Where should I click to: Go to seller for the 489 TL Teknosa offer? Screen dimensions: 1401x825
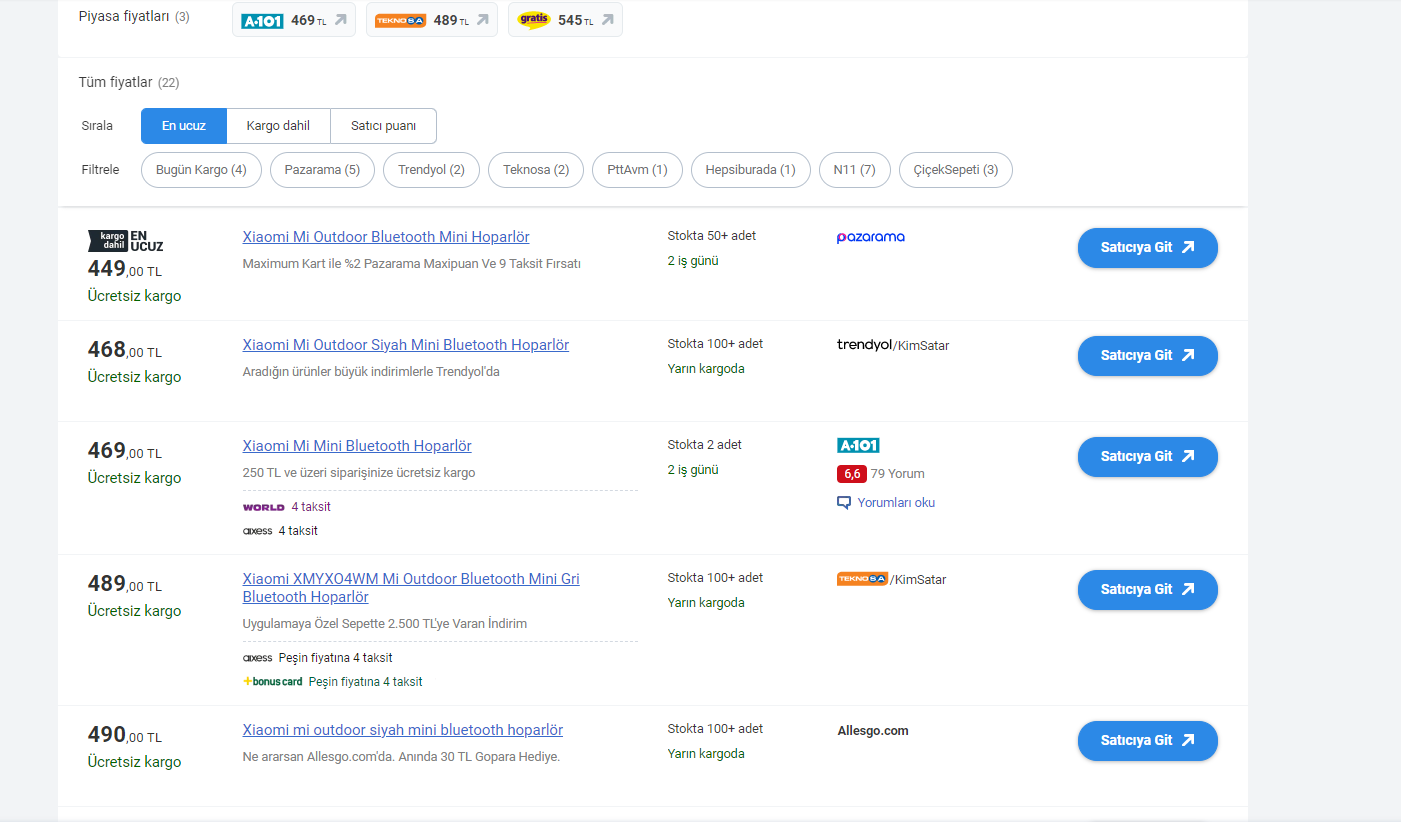[1147, 590]
